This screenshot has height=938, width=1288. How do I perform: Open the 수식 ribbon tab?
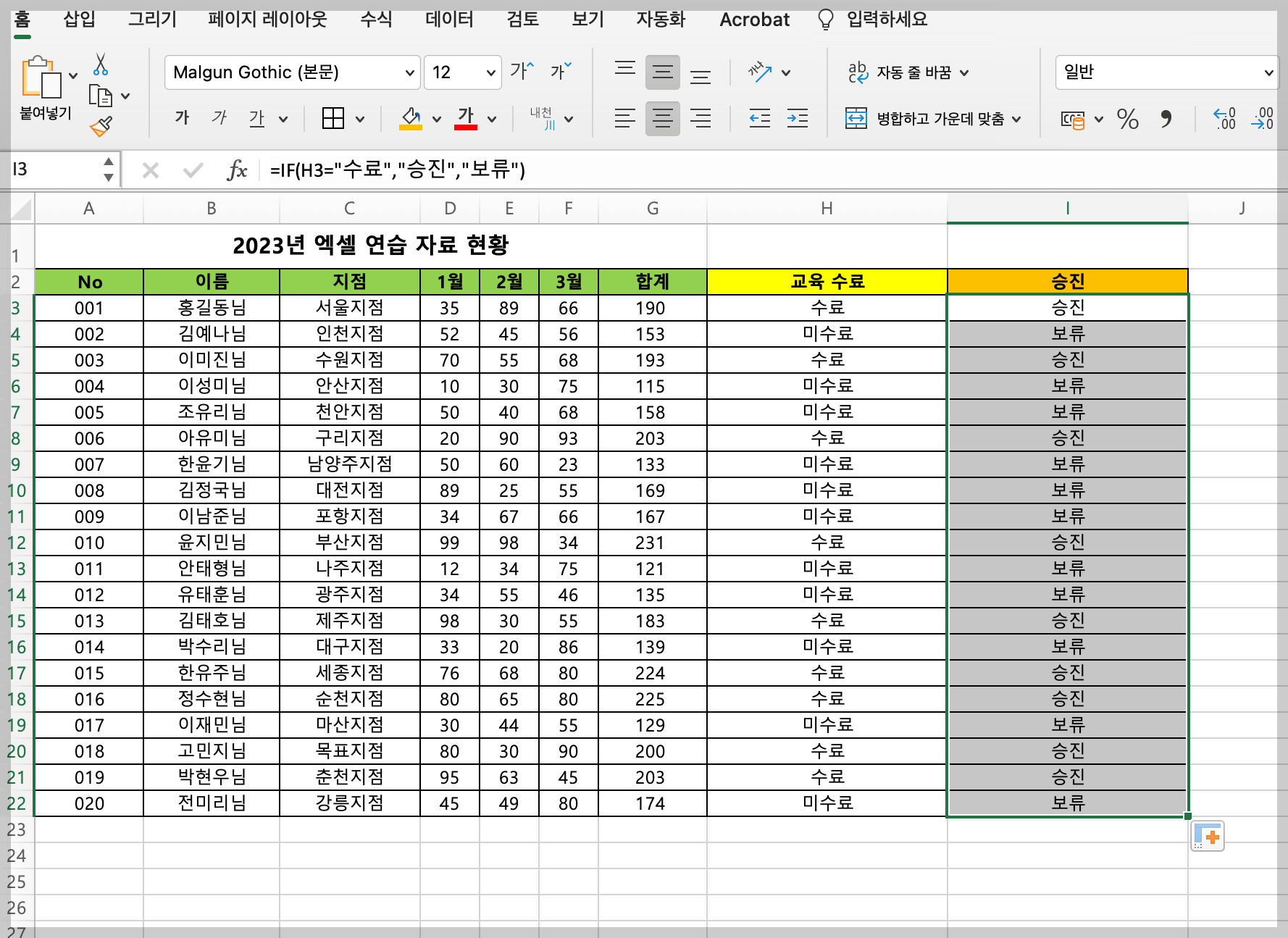pos(374,20)
